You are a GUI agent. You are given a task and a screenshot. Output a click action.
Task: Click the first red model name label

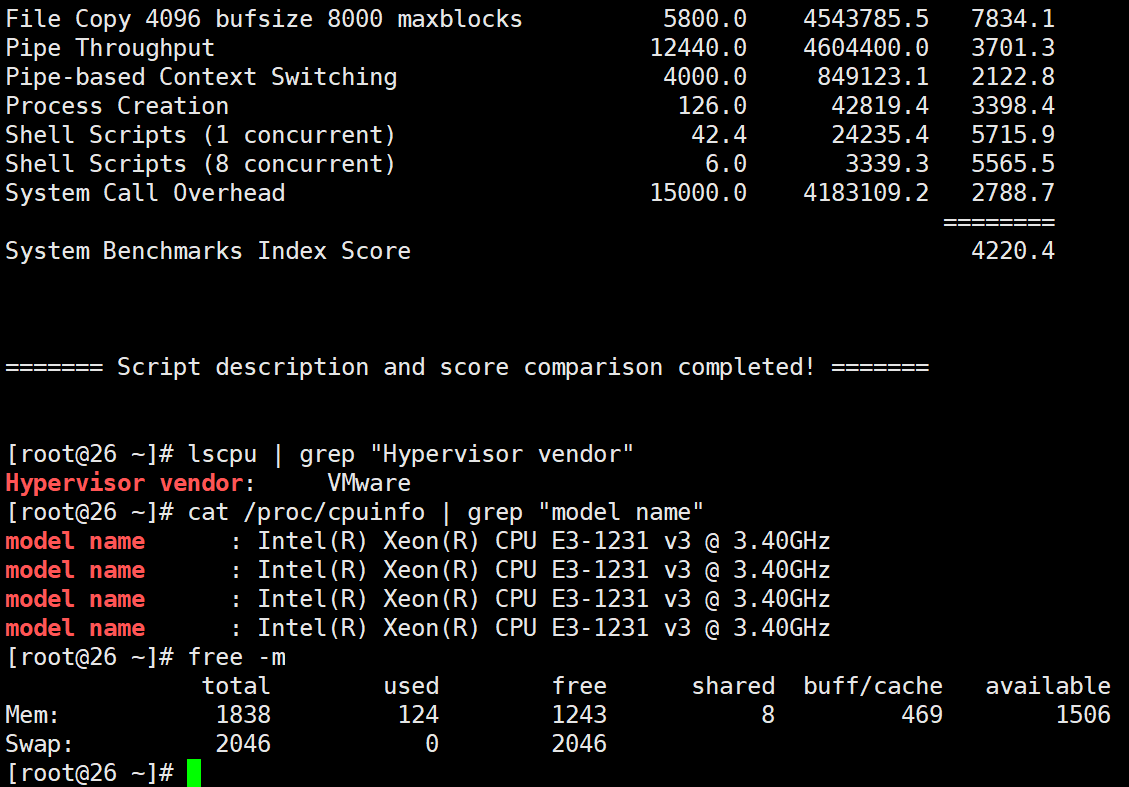(75, 542)
